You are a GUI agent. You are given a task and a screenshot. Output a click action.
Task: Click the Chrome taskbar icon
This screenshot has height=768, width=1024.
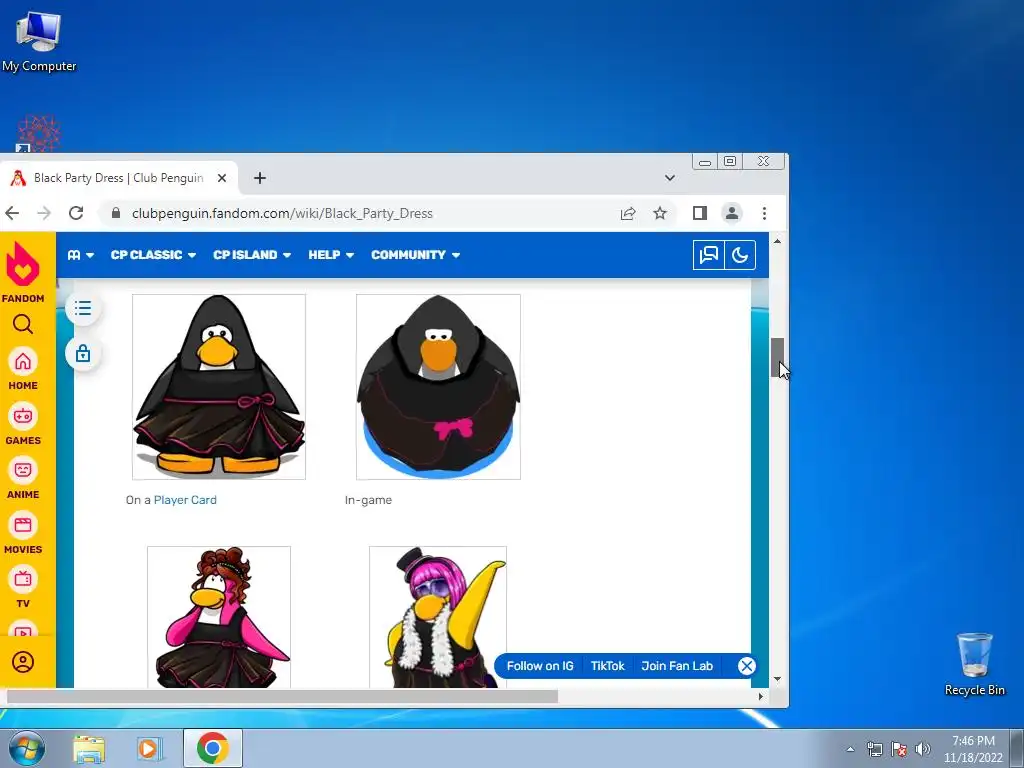tap(212, 748)
